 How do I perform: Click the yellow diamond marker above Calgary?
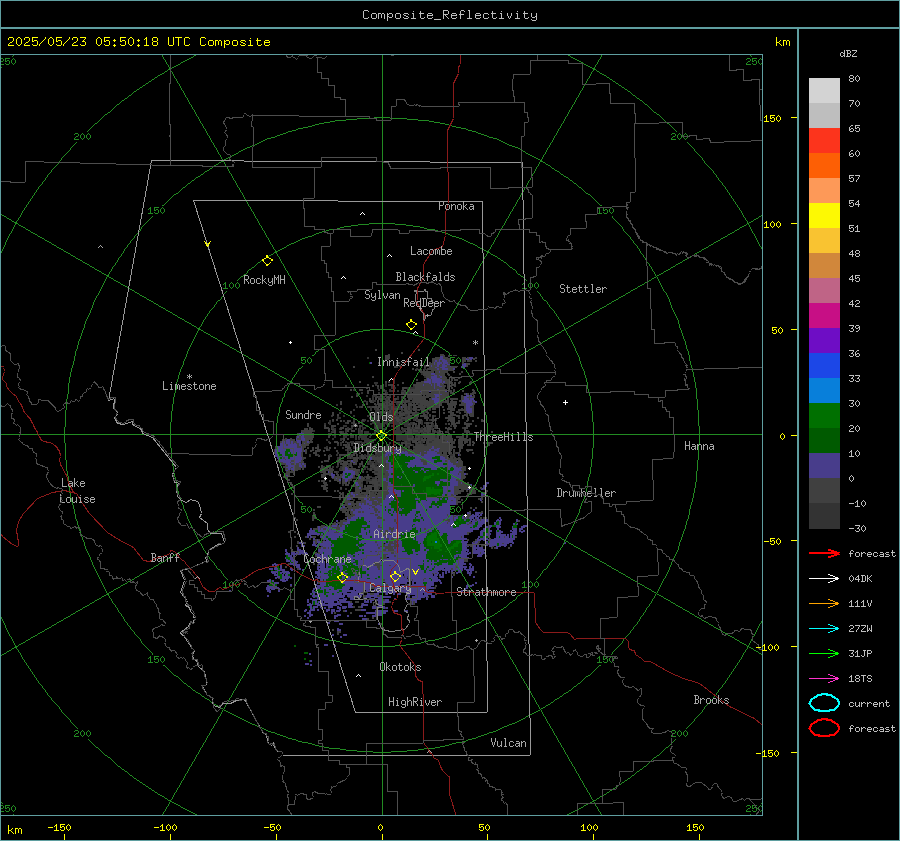395,576
